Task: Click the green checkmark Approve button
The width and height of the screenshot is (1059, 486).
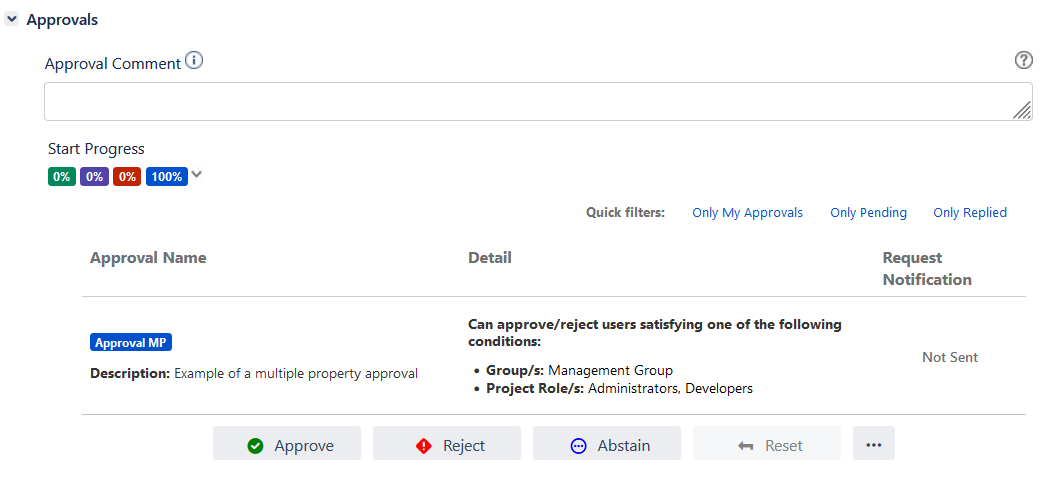Action: tap(287, 445)
